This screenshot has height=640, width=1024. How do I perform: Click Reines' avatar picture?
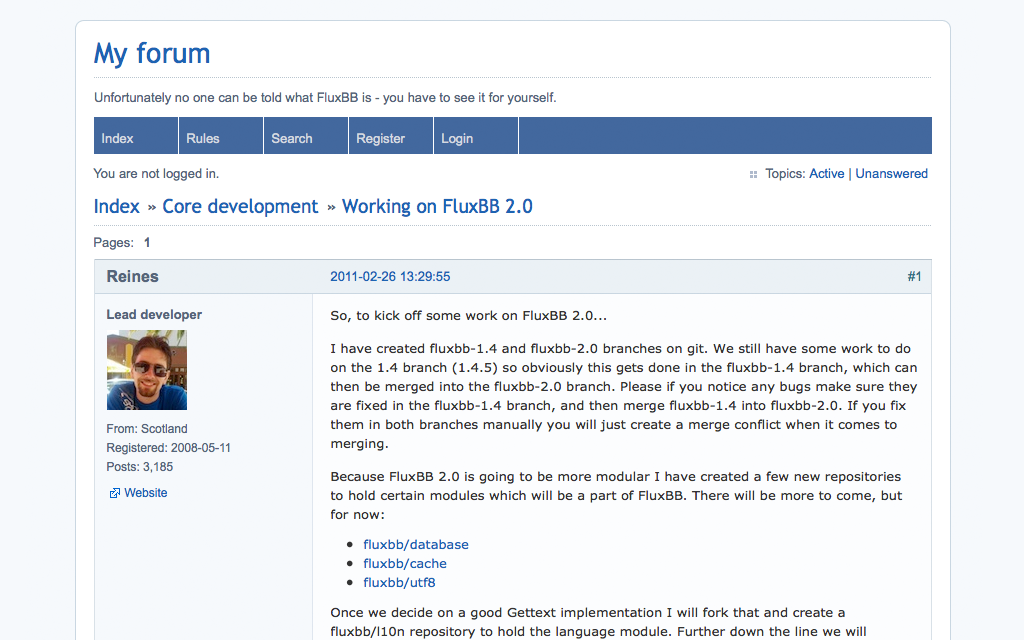pyautogui.click(x=146, y=370)
